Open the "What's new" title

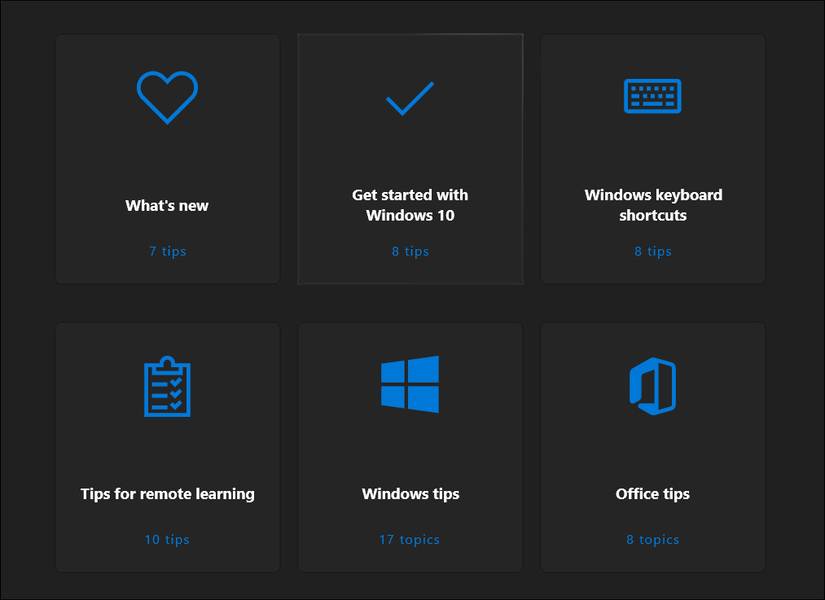click(167, 205)
